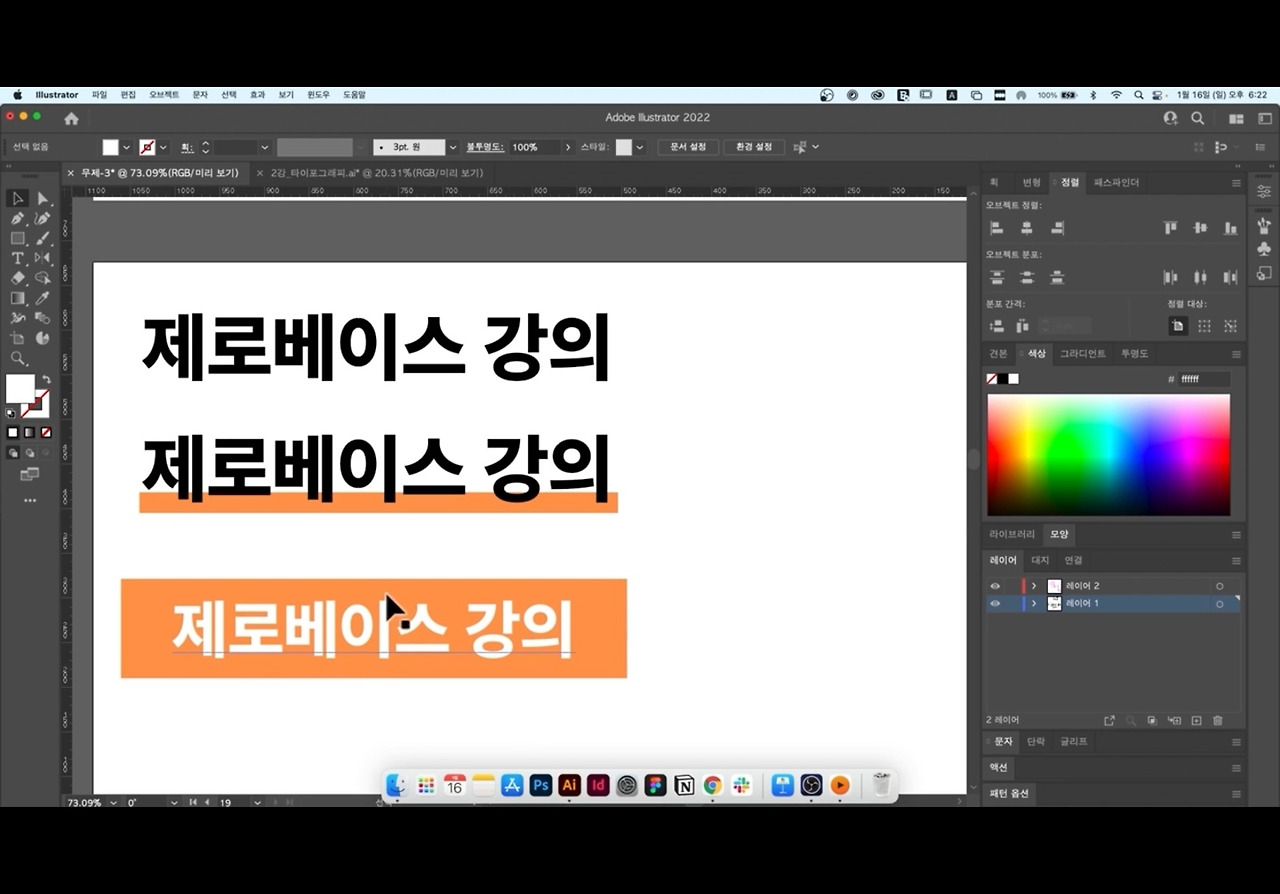Open 파일 menu

tap(99, 95)
